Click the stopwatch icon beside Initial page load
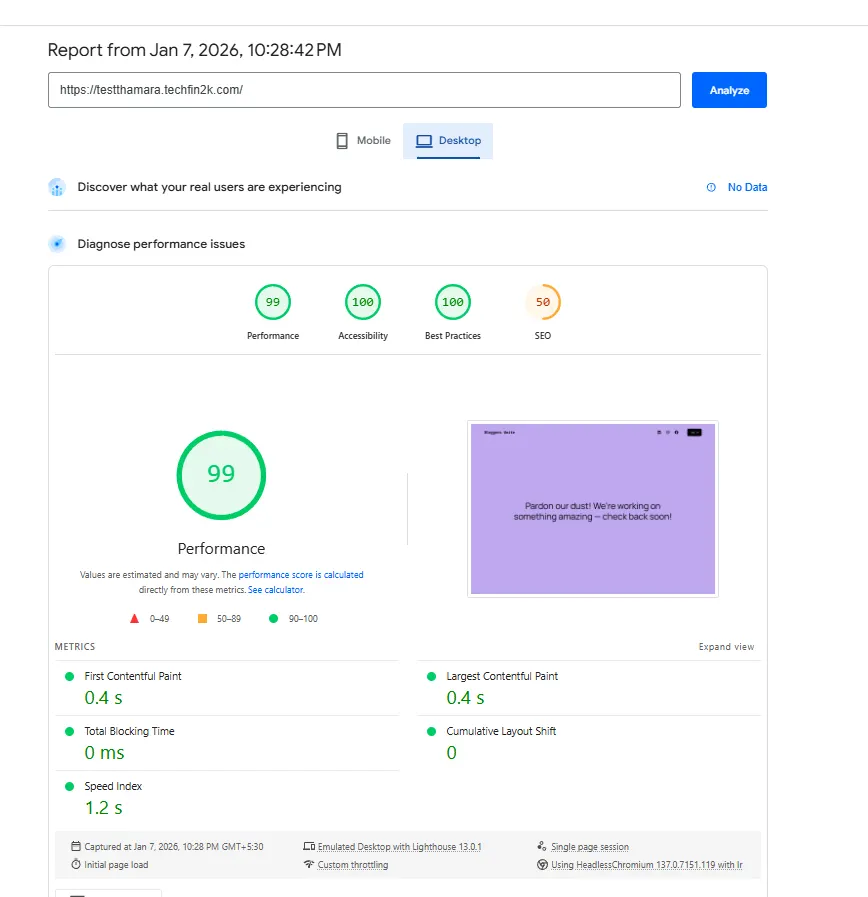This screenshot has width=868, height=897. tap(76, 864)
